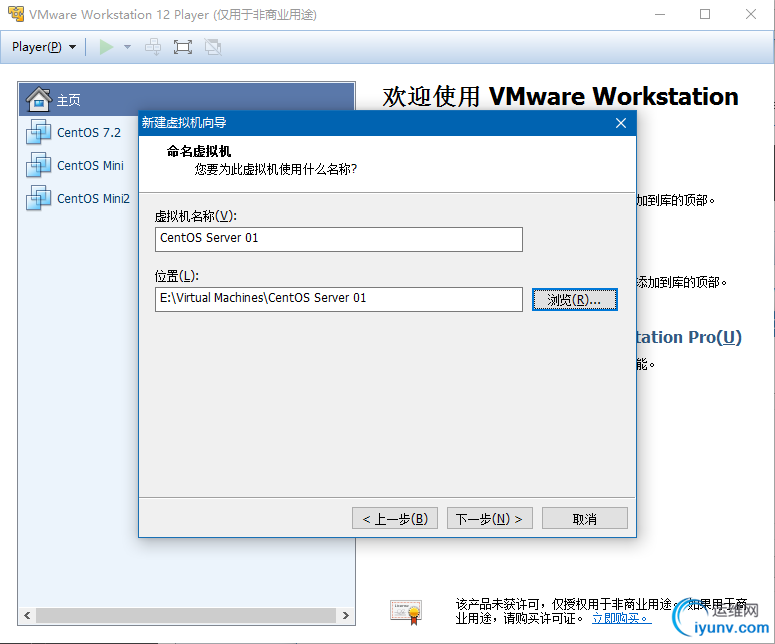Enter full screen mode icon
The height and width of the screenshot is (644, 775).
183,47
